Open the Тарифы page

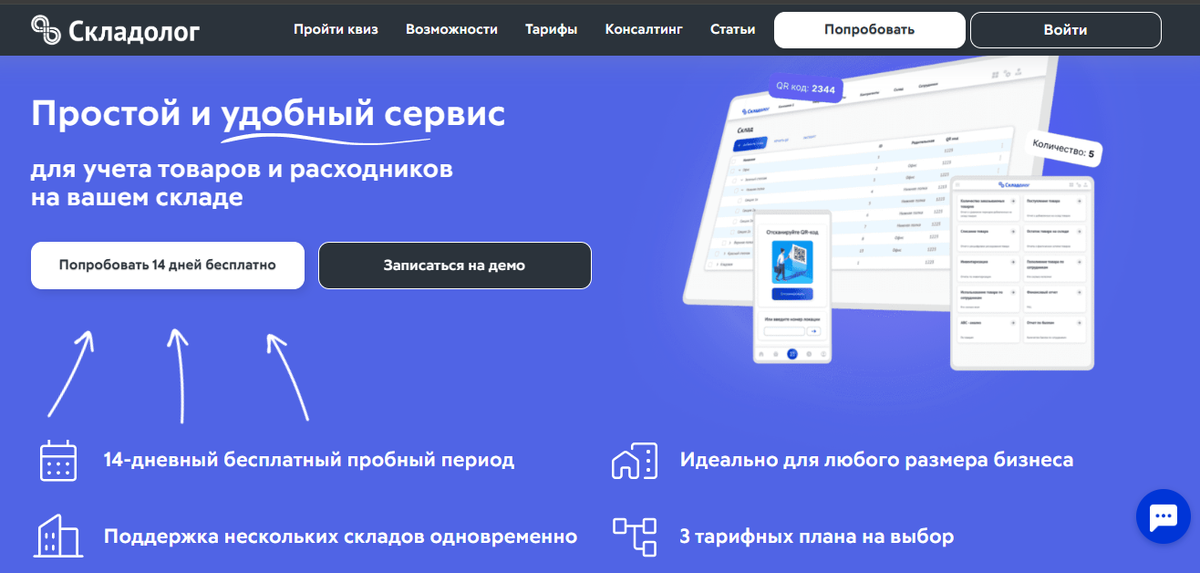[551, 30]
